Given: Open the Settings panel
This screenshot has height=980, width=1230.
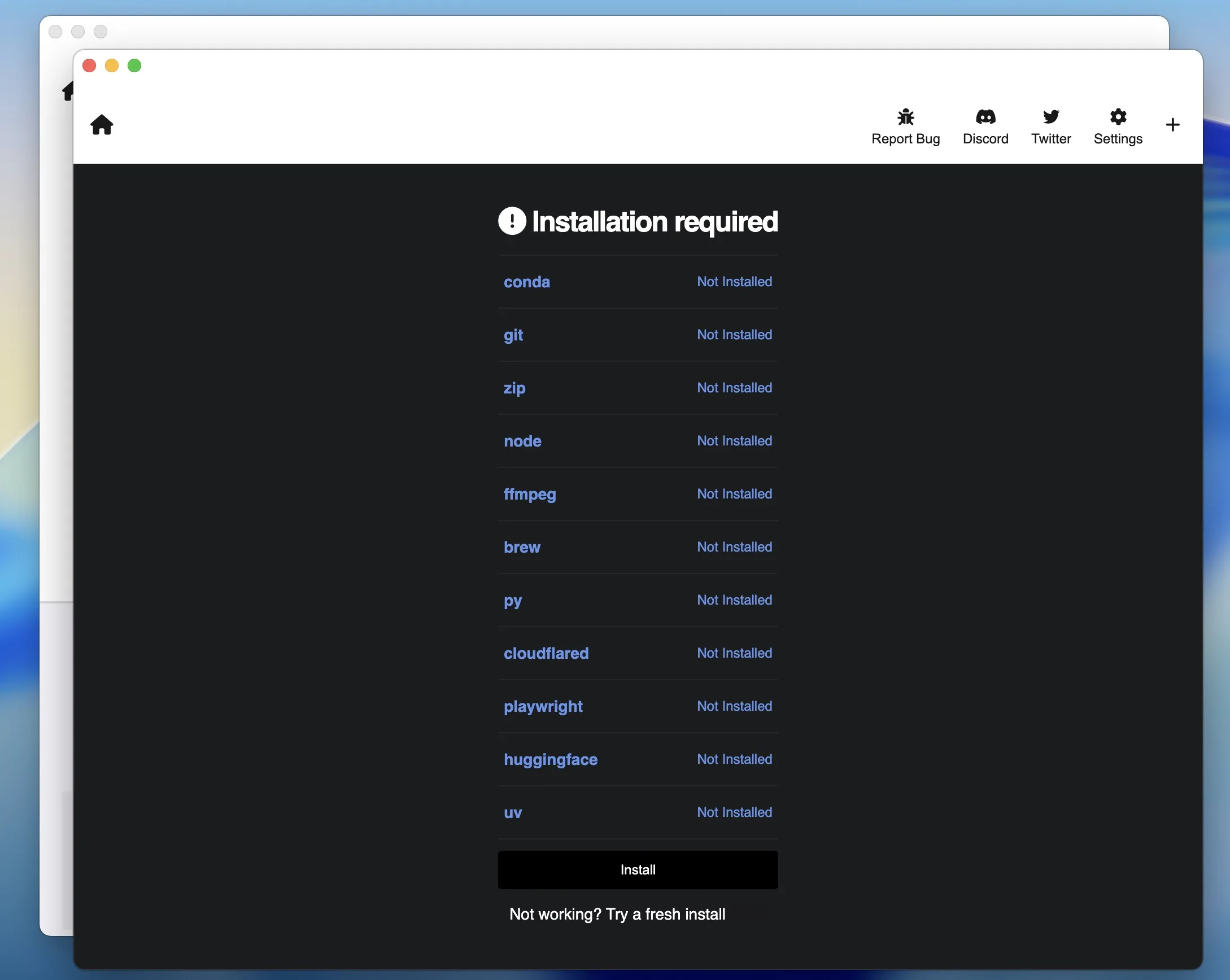Looking at the screenshot, I should [1117, 125].
